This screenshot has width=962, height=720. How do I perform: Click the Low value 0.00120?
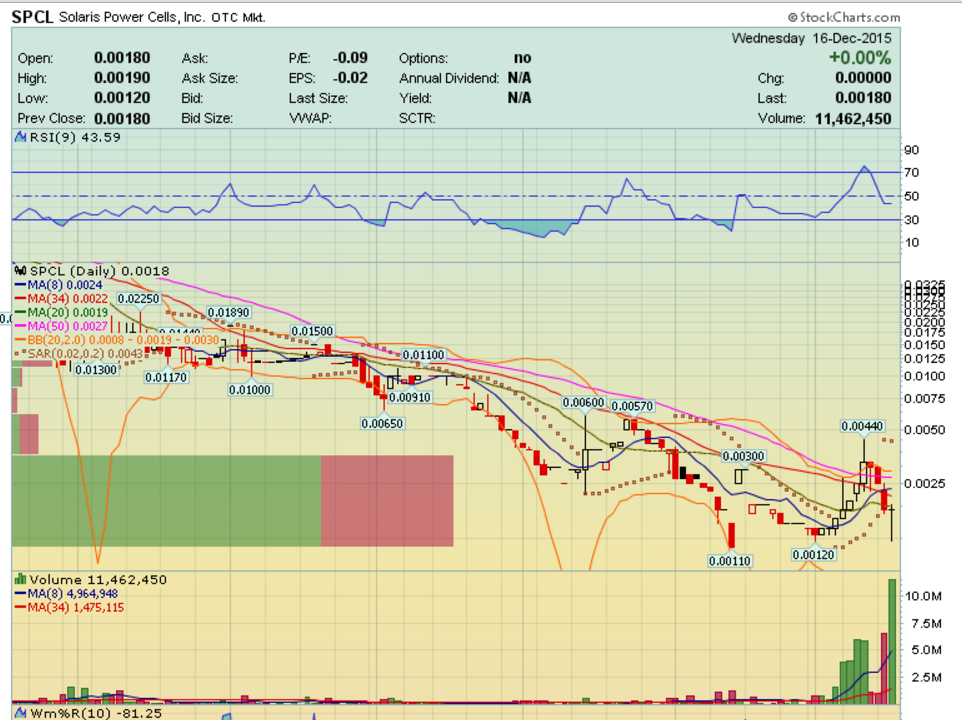[x=121, y=98]
